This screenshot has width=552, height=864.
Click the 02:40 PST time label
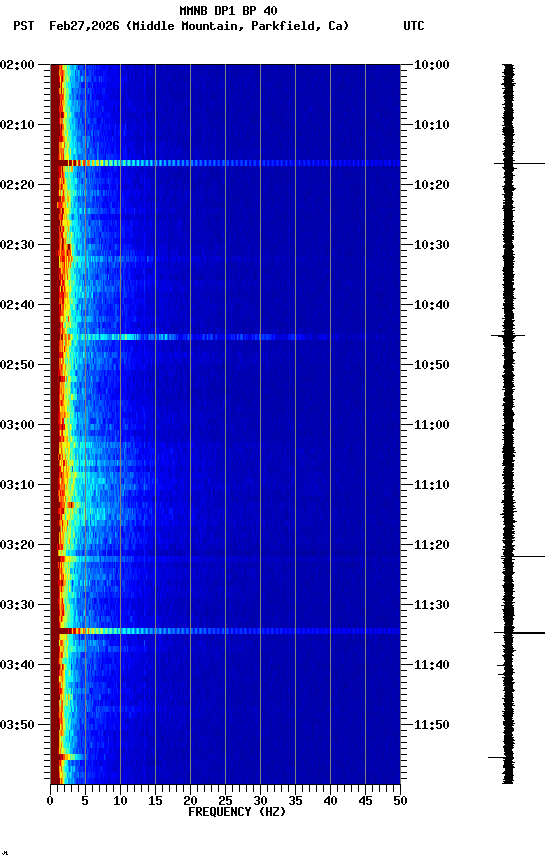click(x=17, y=305)
